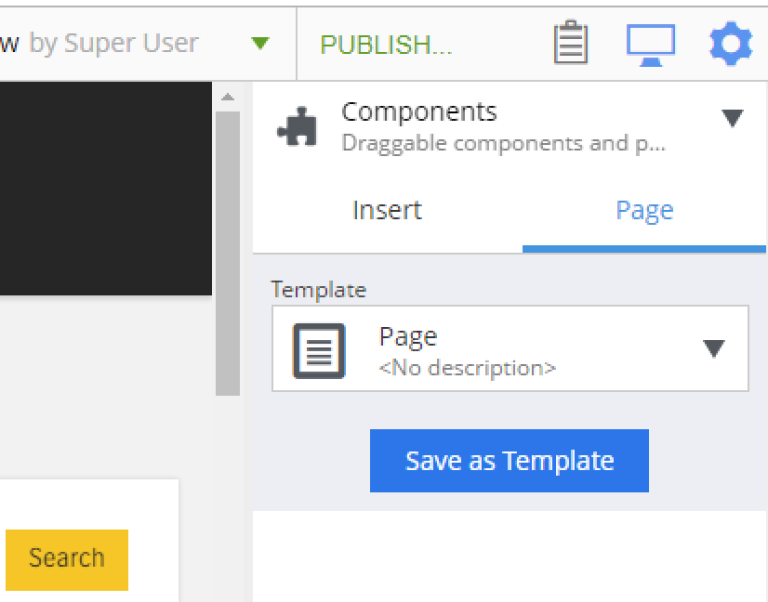The height and width of the screenshot is (602, 768).
Task: Open the settings gear icon
Action: 731,43
